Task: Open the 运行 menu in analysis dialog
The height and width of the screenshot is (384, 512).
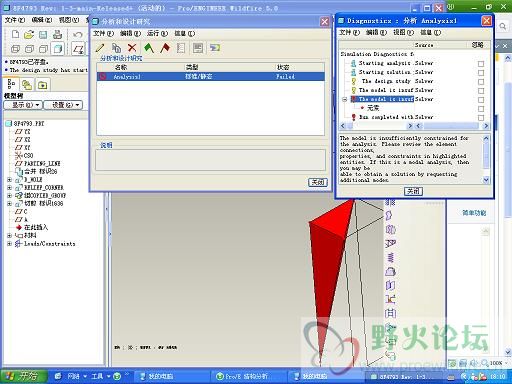Action: click(157, 33)
